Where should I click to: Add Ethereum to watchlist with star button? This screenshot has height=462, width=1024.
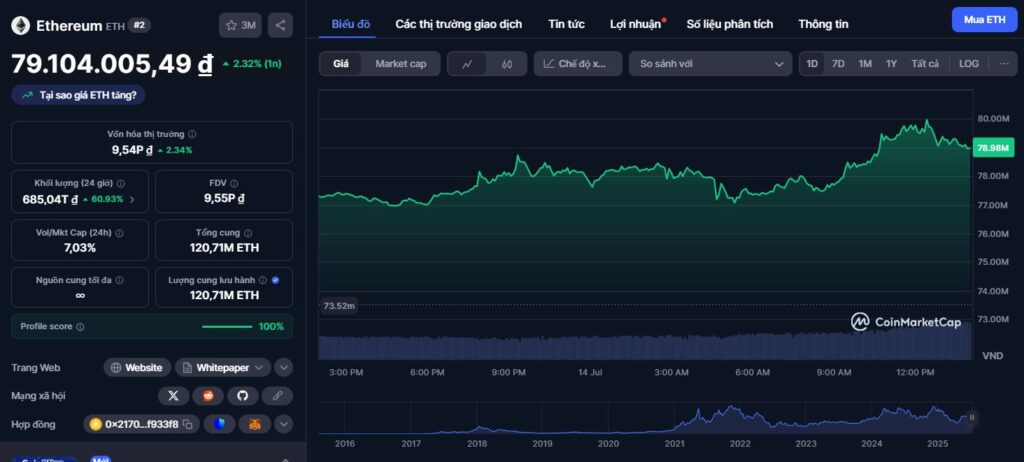point(240,25)
